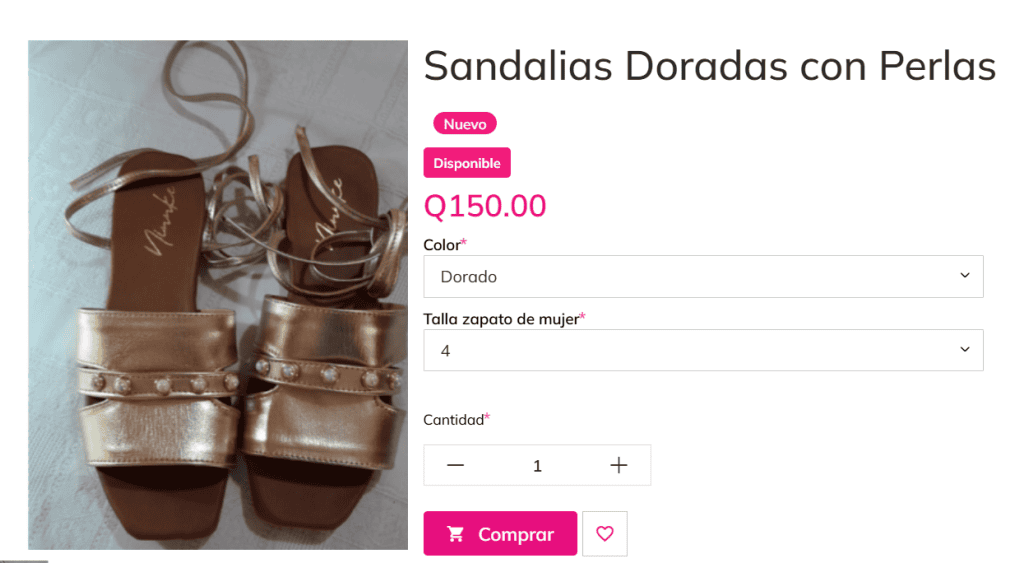Click the shopping cart icon inside Comprar
The width and height of the screenshot is (1024, 563).
455,534
